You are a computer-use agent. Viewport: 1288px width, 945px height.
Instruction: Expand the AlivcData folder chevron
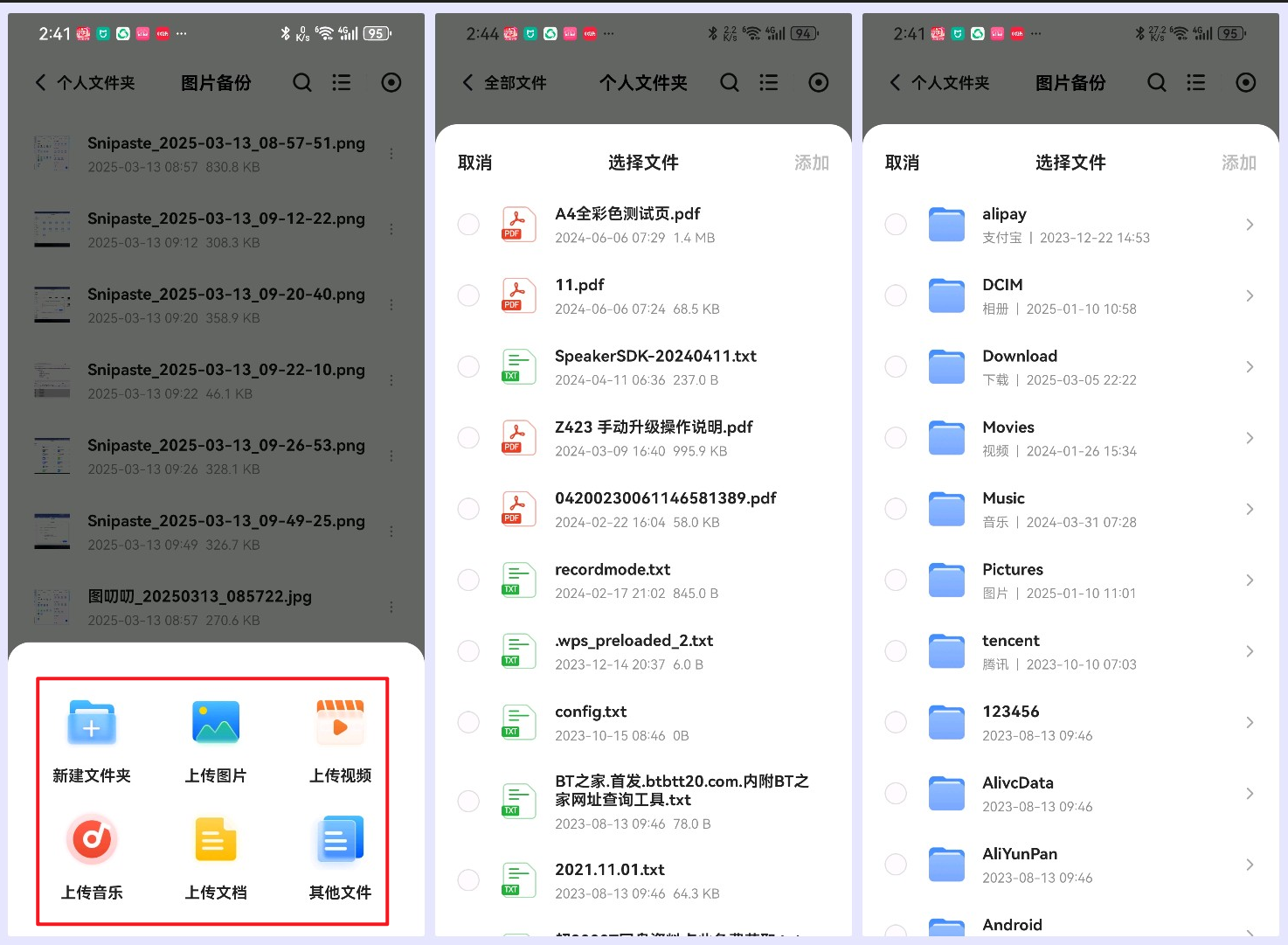pyautogui.click(x=1250, y=794)
